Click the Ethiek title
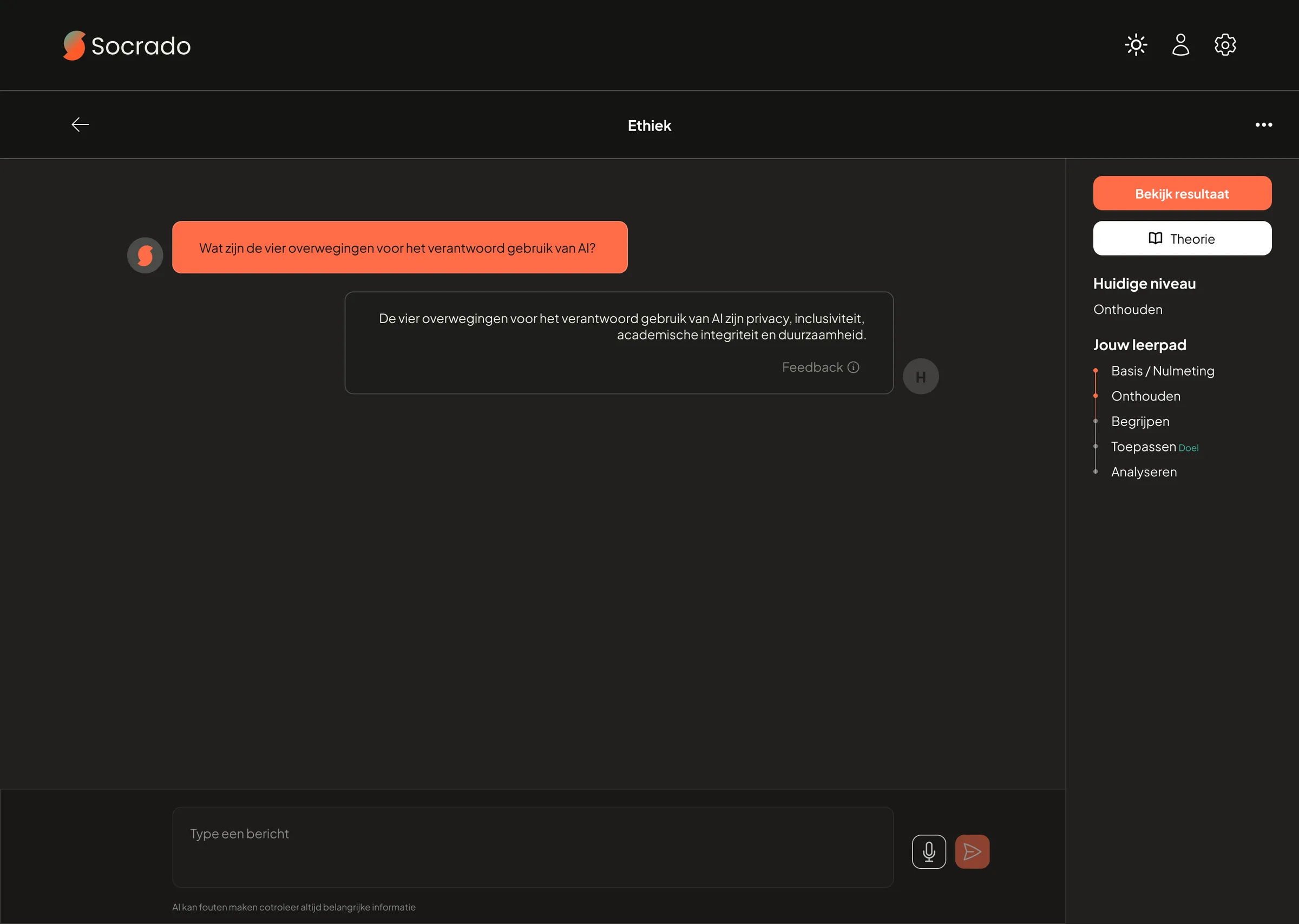The width and height of the screenshot is (1299, 924). pyautogui.click(x=649, y=125)
